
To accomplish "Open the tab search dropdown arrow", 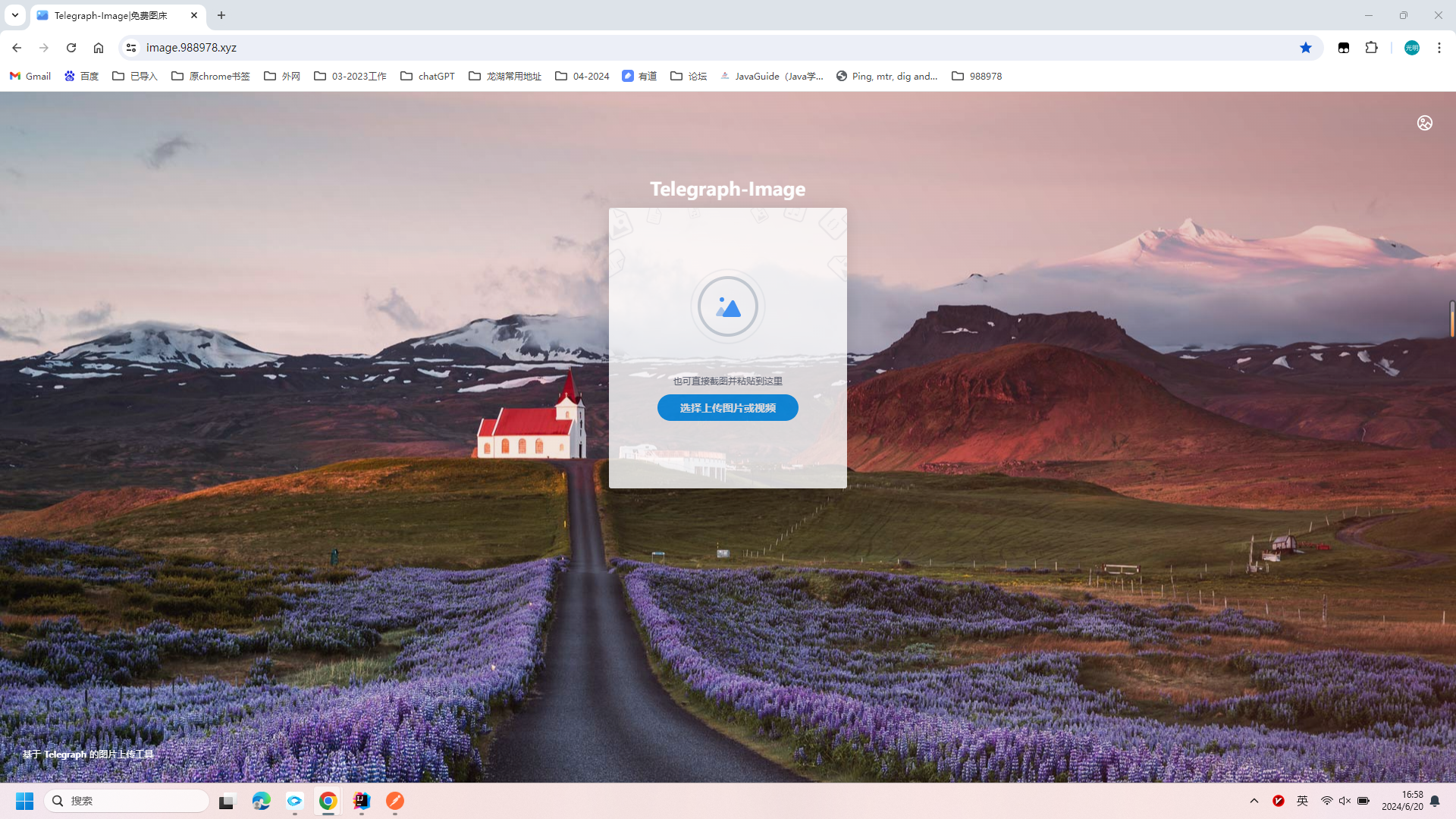I will pos(15,15).
